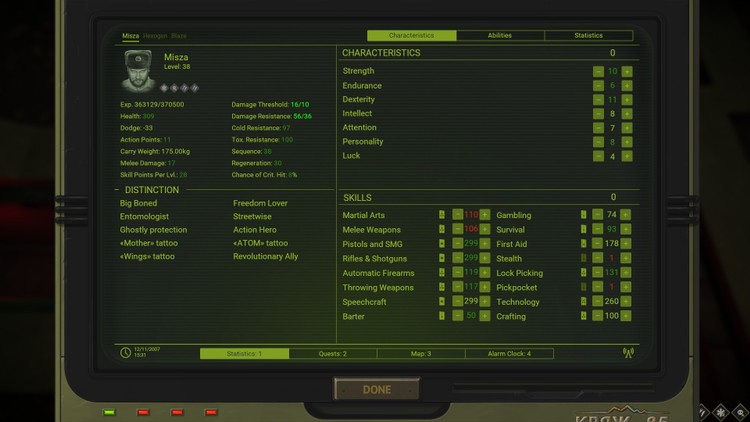This screenshot has width=750, height=422.
Task: Click the snowflake icon at bottom right
Action: coord(722,412)
